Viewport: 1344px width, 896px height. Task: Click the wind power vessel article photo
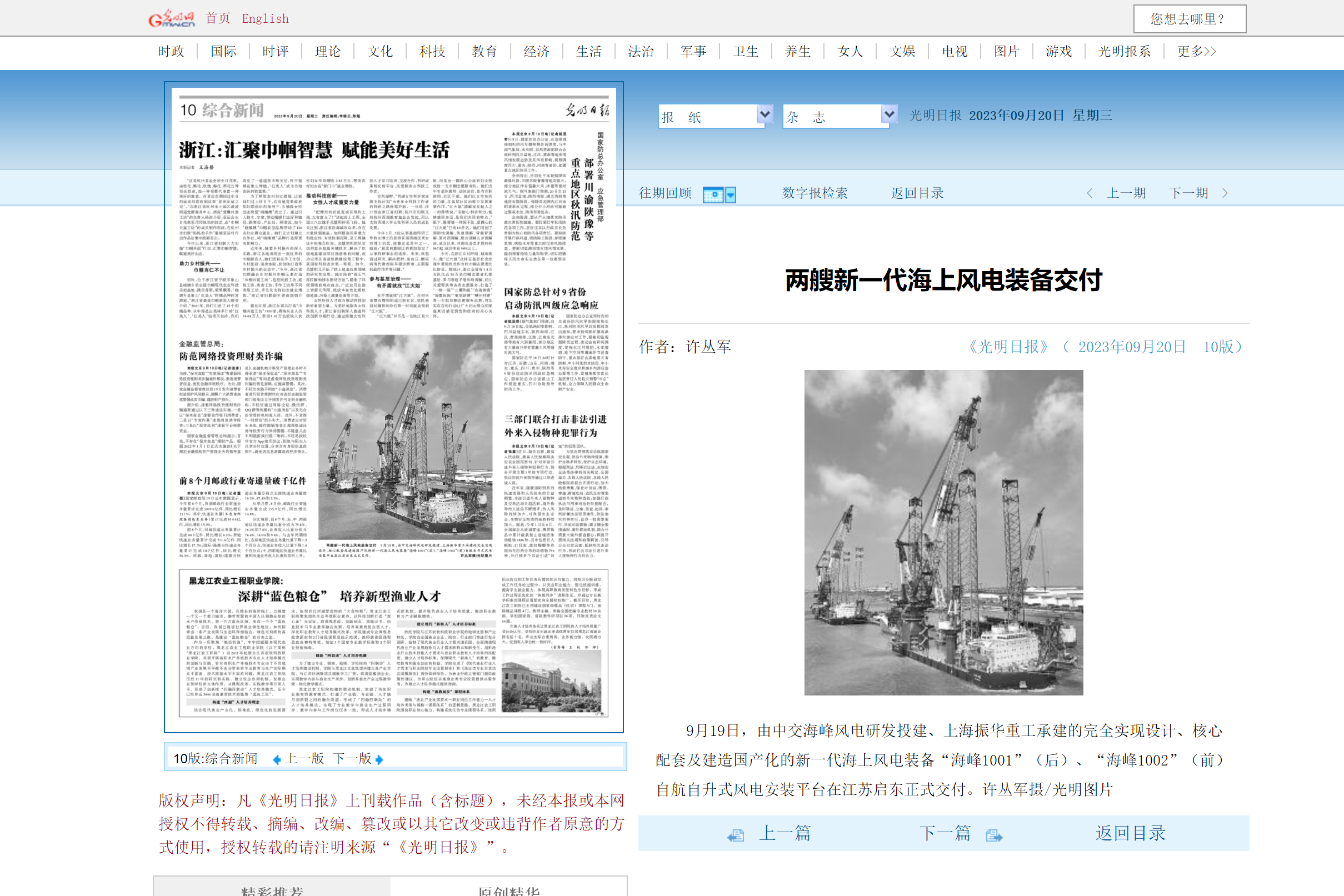943,532
